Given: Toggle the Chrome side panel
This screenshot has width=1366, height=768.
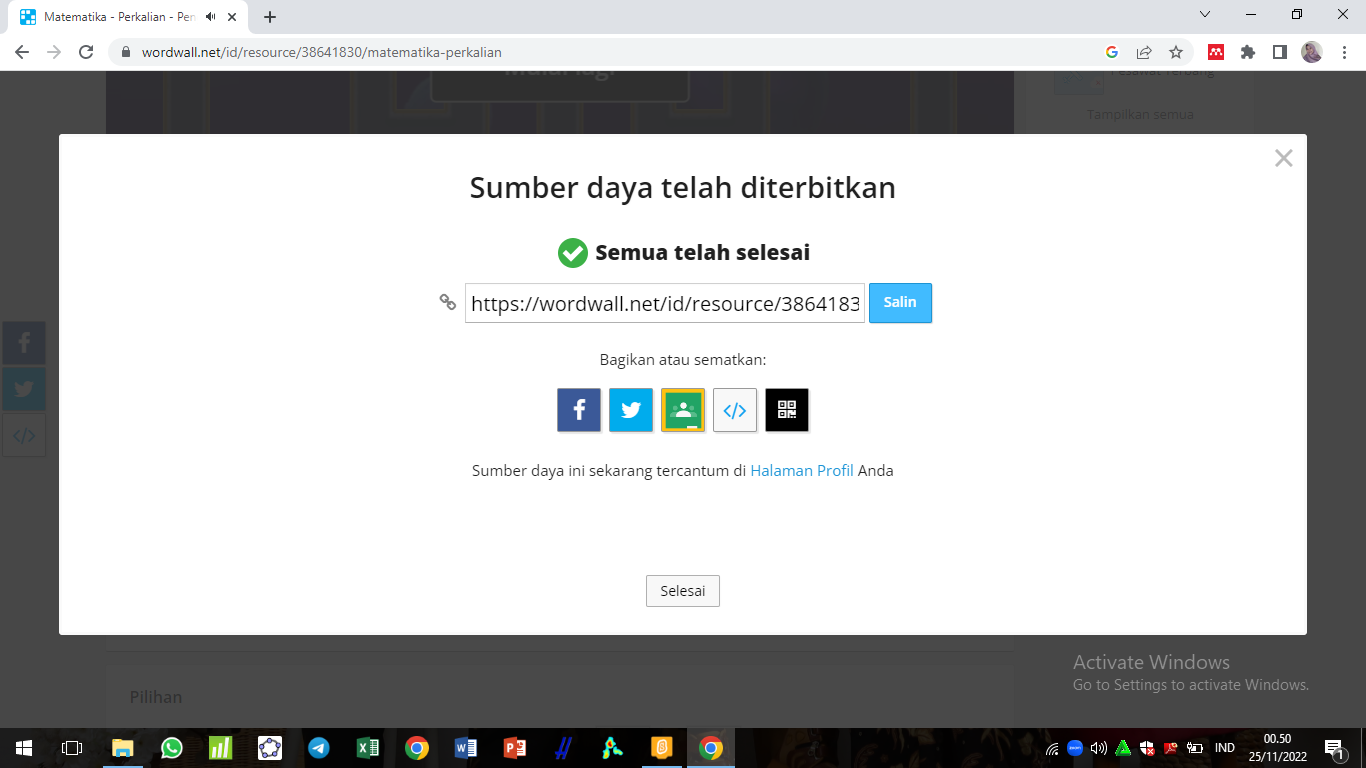Looking at the screenshot, I should click(x=1279, y=52).
